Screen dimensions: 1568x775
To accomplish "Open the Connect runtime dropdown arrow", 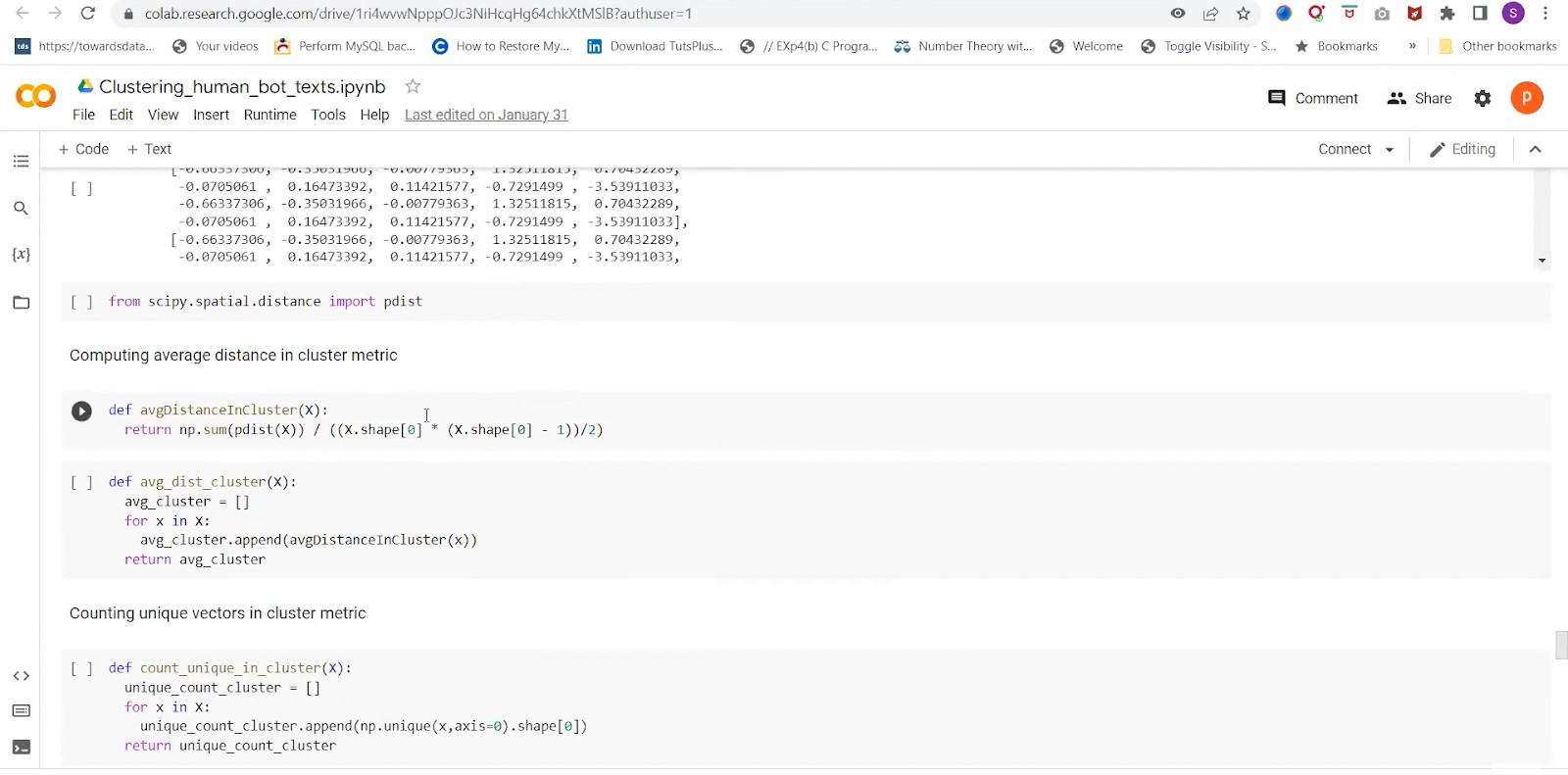I will click(1390, 150).
